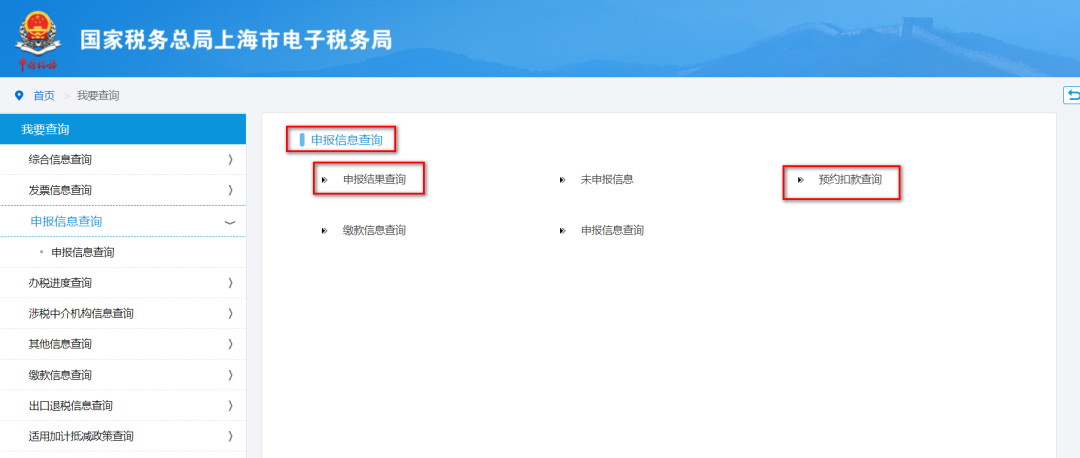Click the back arrow icon at top right
The height and width of the screenshot is (458, 1080).
click(x=1072, y=95)
